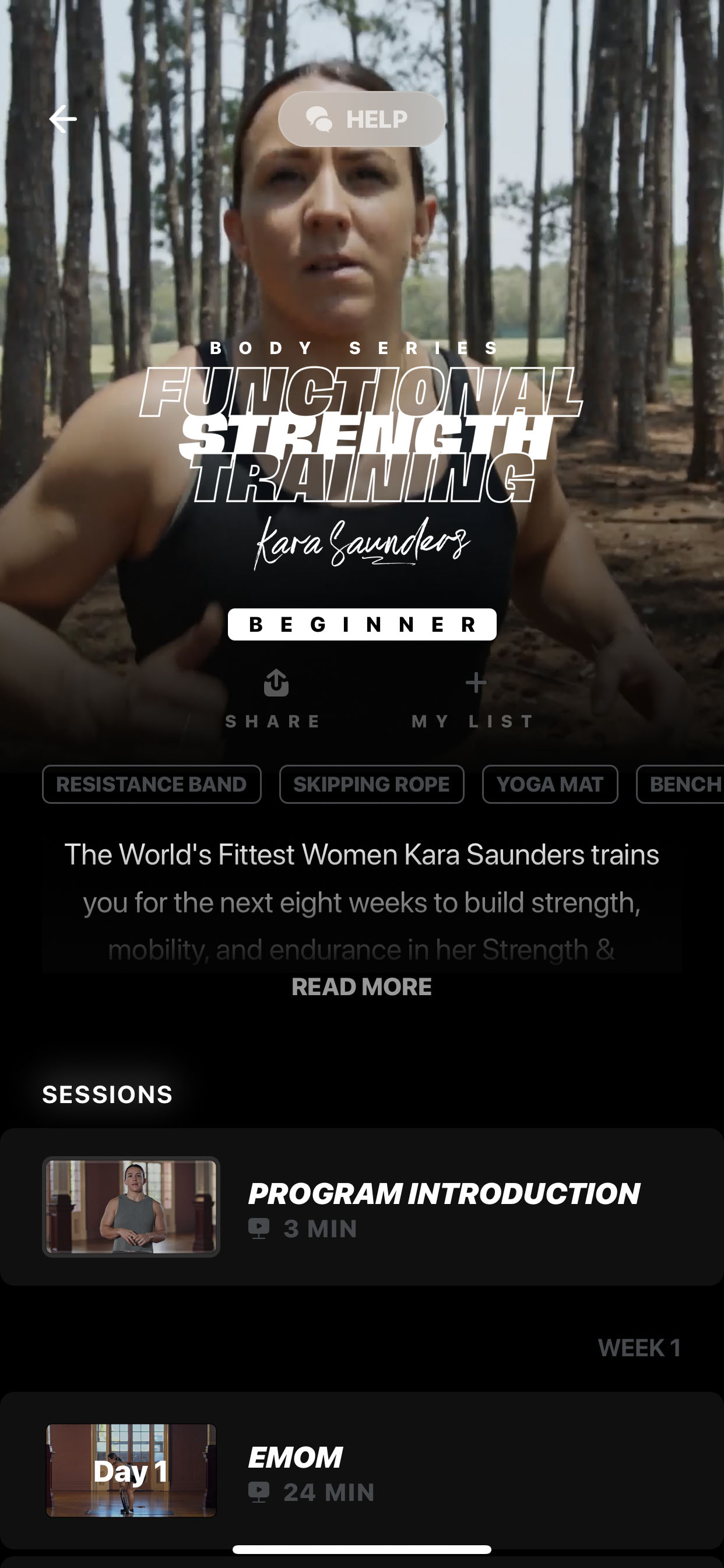Tap the Week 1 label

coord(639,1347)
